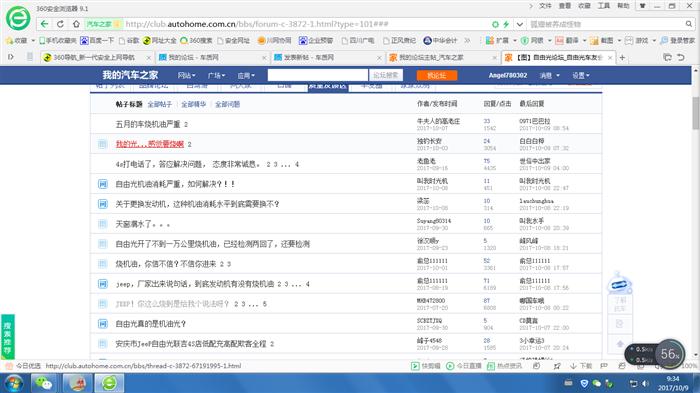Screen dimensions: 700x393
Task: Open the 设置 settings dropdown
Action: tap(581, 75)
